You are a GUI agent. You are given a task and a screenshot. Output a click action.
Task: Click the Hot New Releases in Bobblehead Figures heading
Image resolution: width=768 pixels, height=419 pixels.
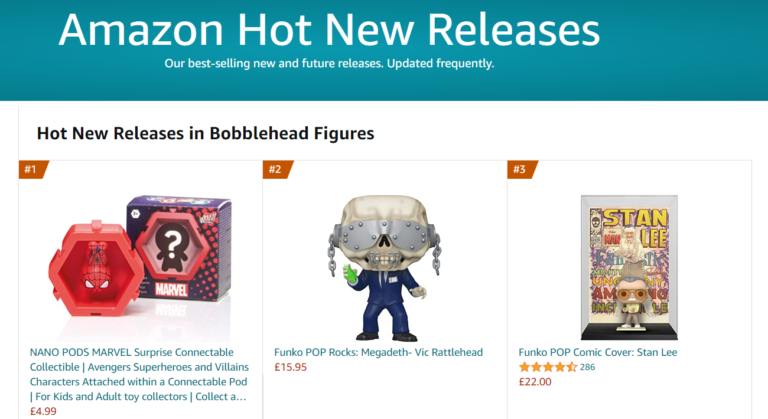[x=205, y=132]
